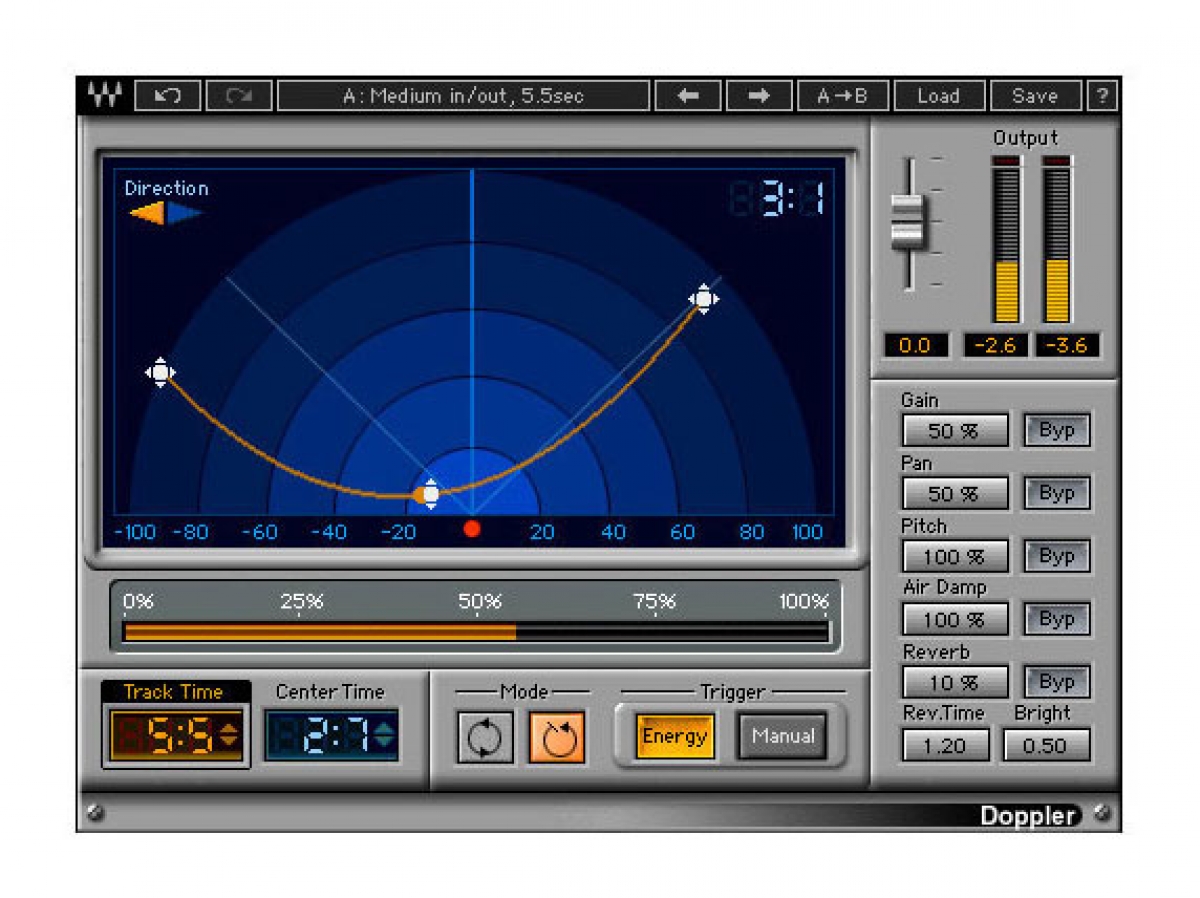Edit the Air Damp 100 % value
The image size is (1200, 898).
(955, 620)
